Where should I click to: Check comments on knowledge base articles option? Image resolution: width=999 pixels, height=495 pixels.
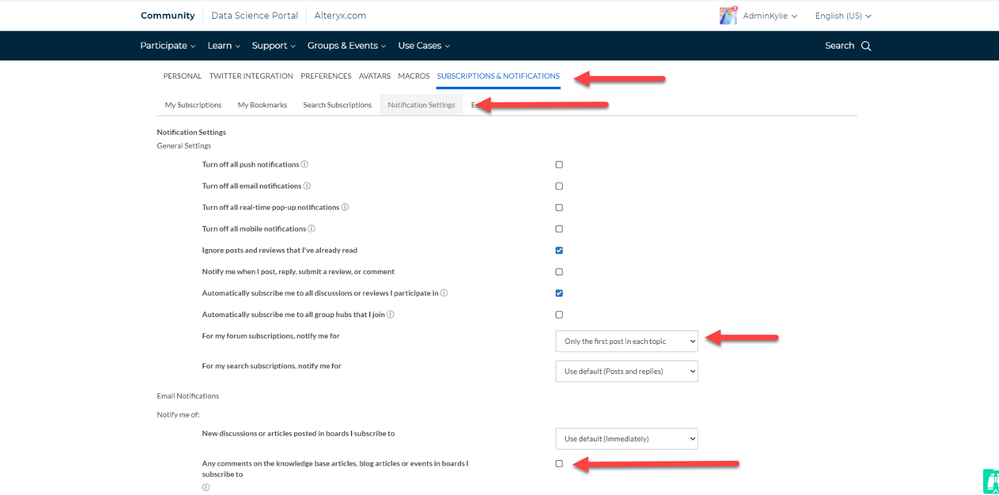coord(559,464)
